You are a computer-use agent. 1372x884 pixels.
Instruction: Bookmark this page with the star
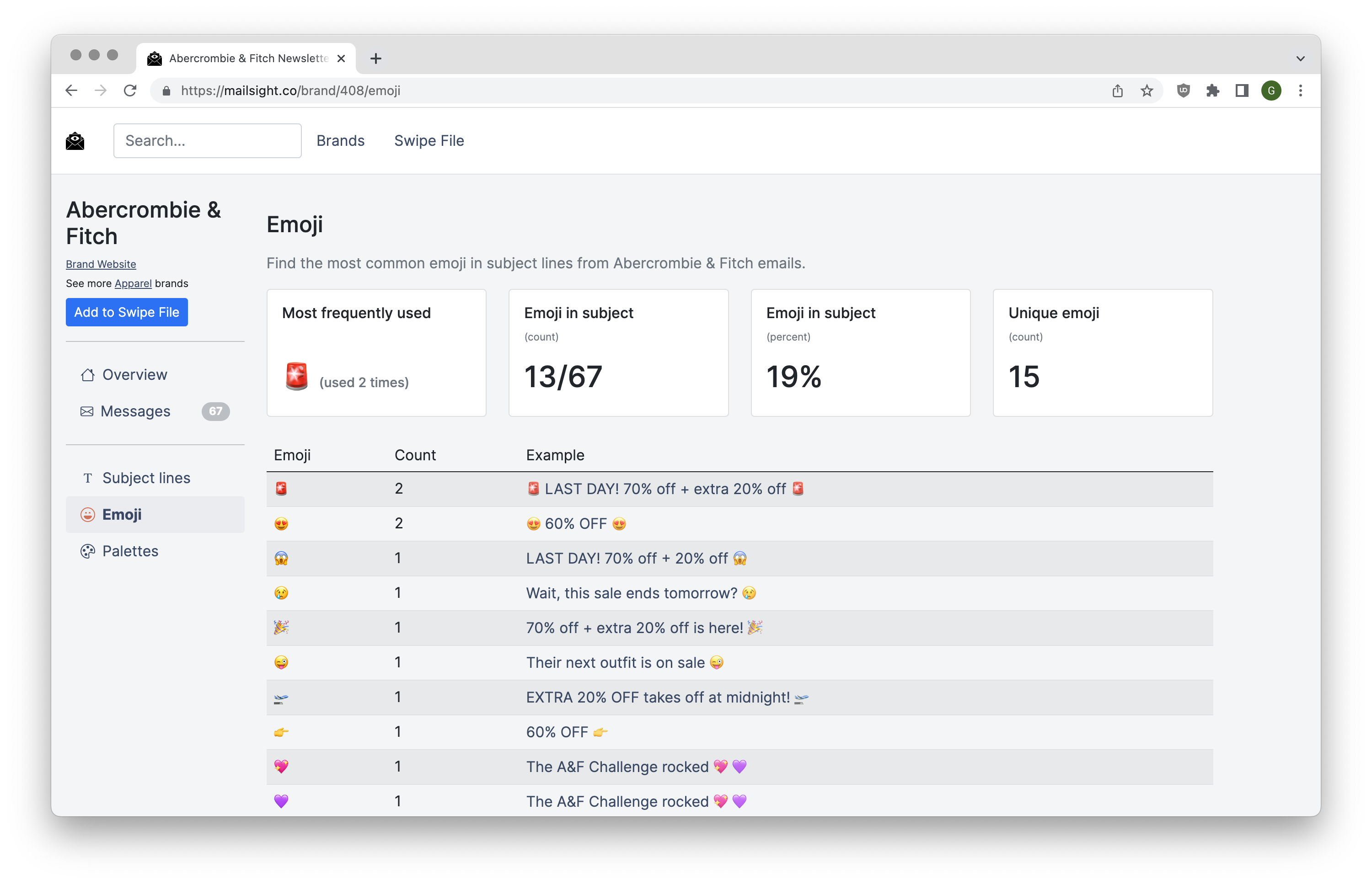[x=1146, y=91]
